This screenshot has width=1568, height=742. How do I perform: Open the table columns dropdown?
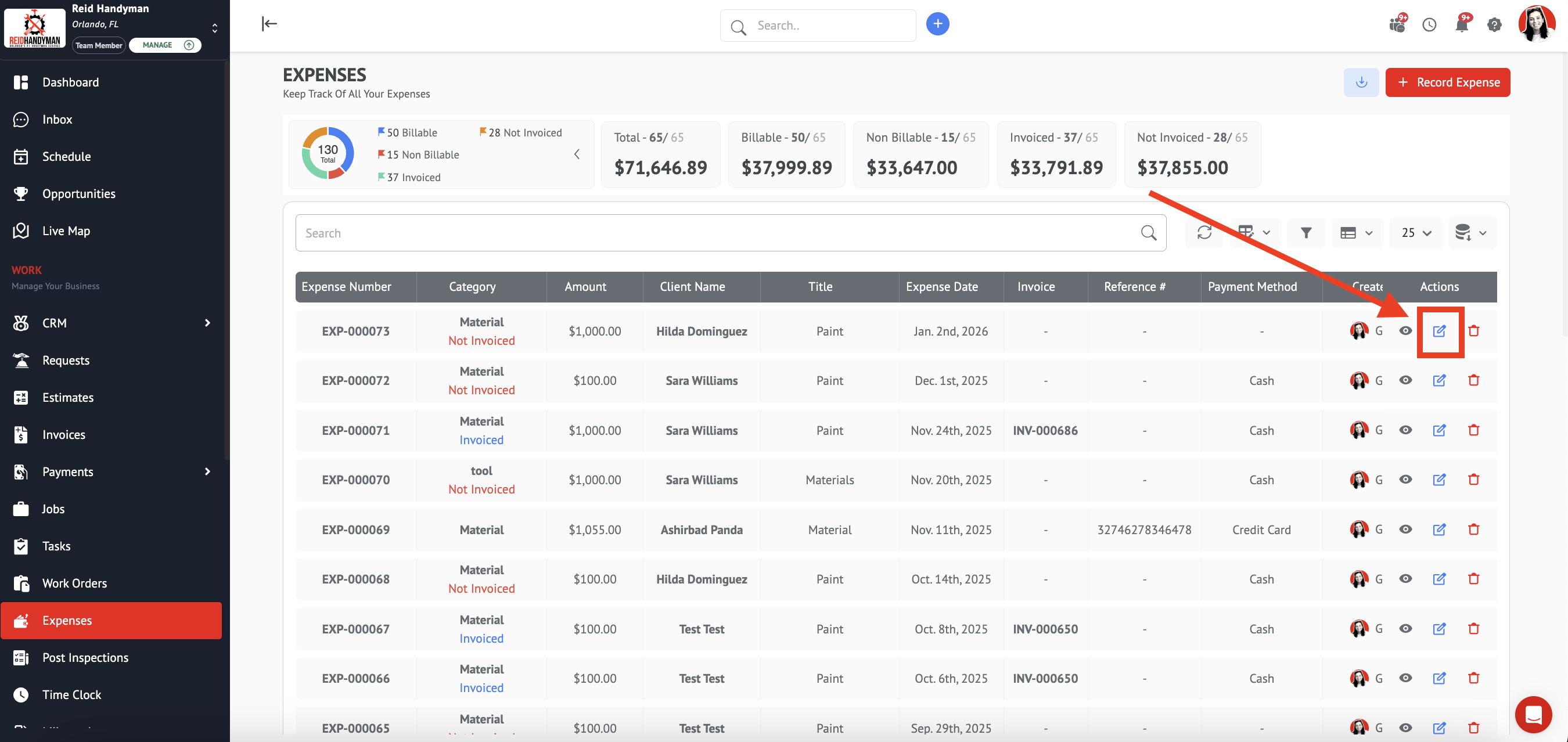(x=1254, y=232)
